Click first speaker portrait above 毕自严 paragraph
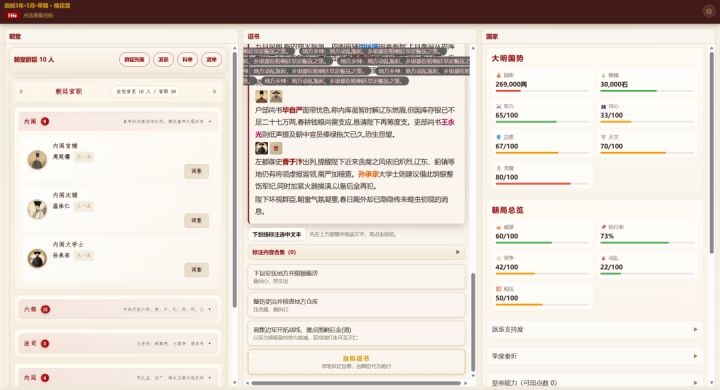 [x=262, y=96]
